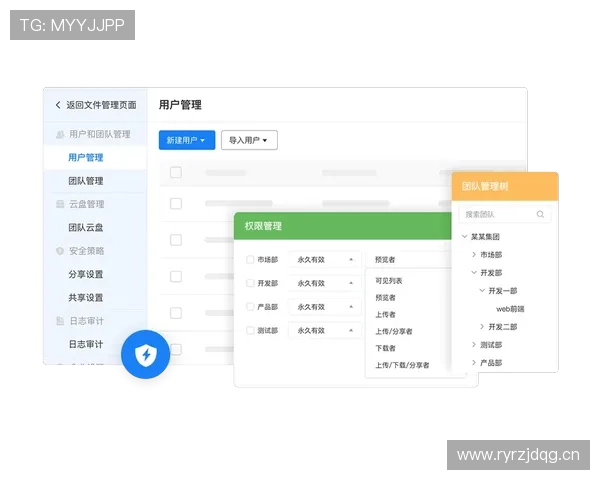Open 共享设置 in the sidebar

click(x=86, y=298)
